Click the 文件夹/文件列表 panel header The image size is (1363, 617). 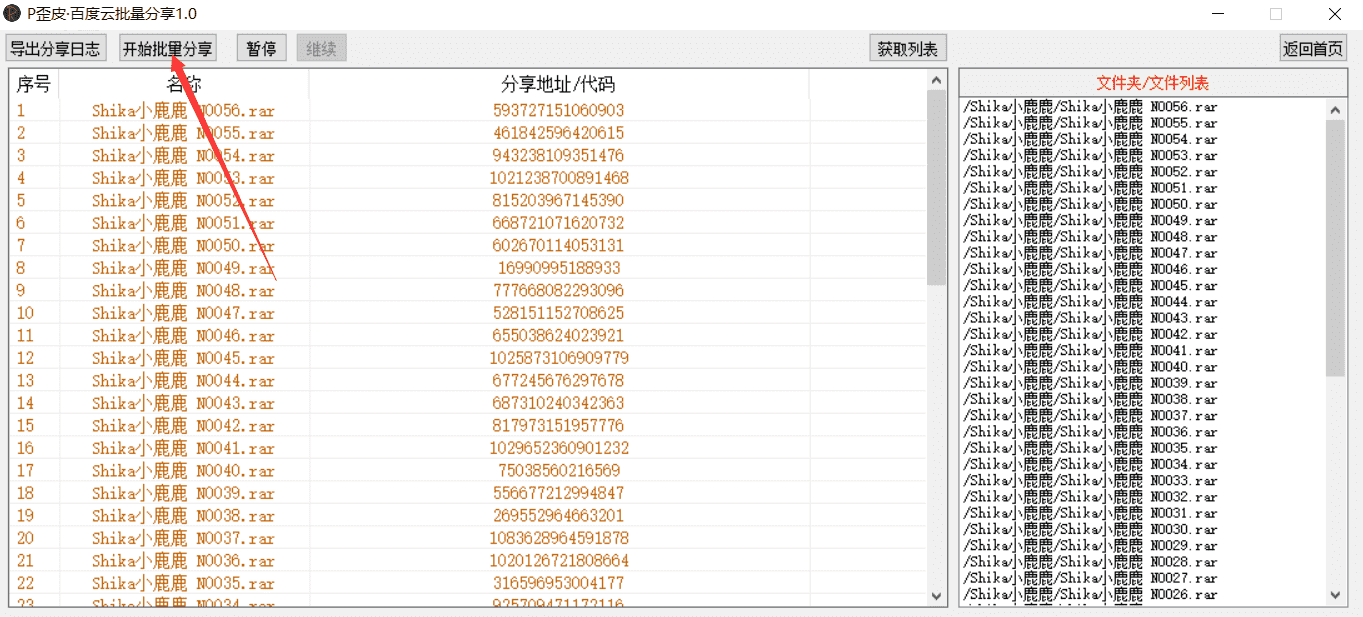[x=1152, y=83]
